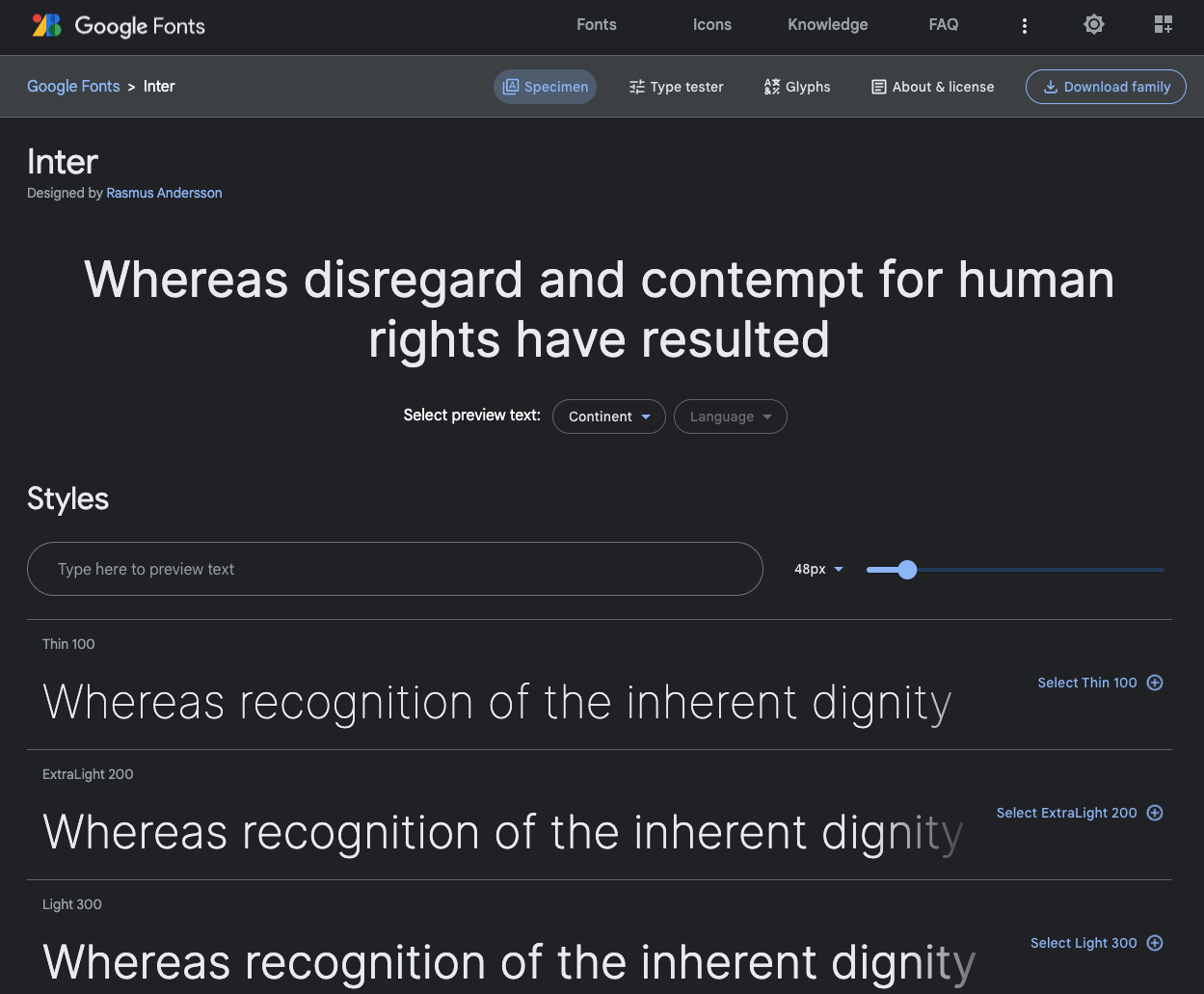Focus the Type here to preview text field
1204x994 pixels.
point(395,569)
